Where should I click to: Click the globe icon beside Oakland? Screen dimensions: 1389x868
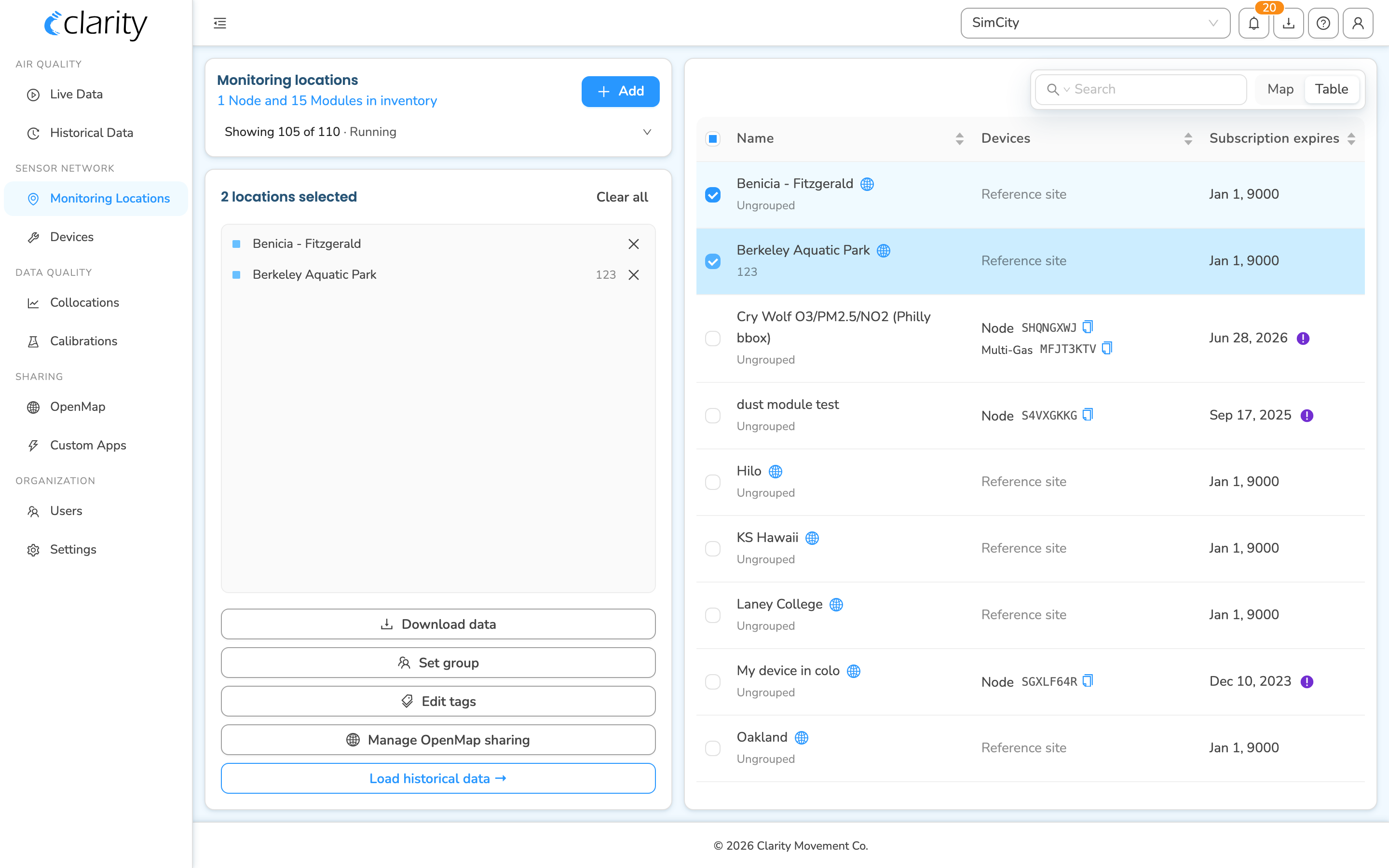801,738
